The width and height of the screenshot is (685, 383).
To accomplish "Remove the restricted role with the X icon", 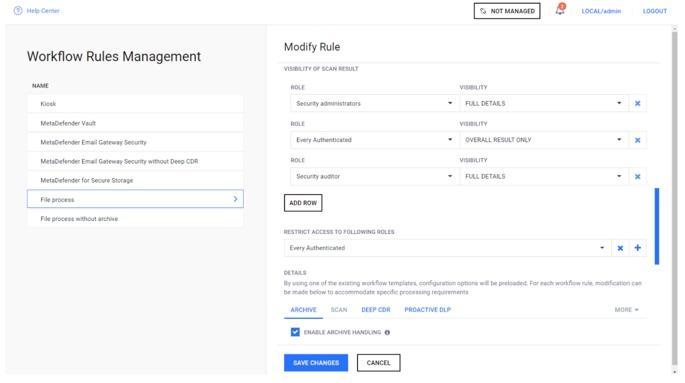I will [x=620, y=248].
